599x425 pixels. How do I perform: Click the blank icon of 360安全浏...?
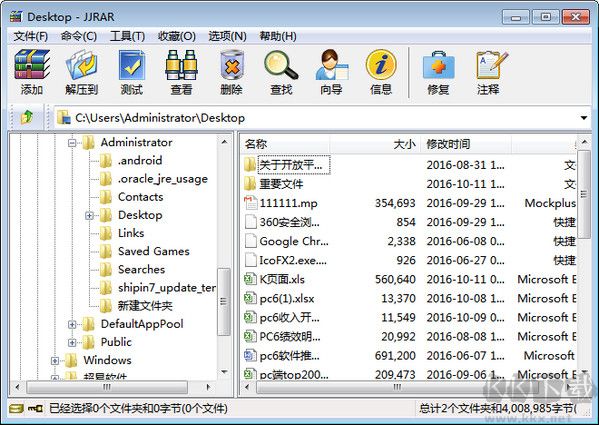pyautogui.click(x=250, y=222)
